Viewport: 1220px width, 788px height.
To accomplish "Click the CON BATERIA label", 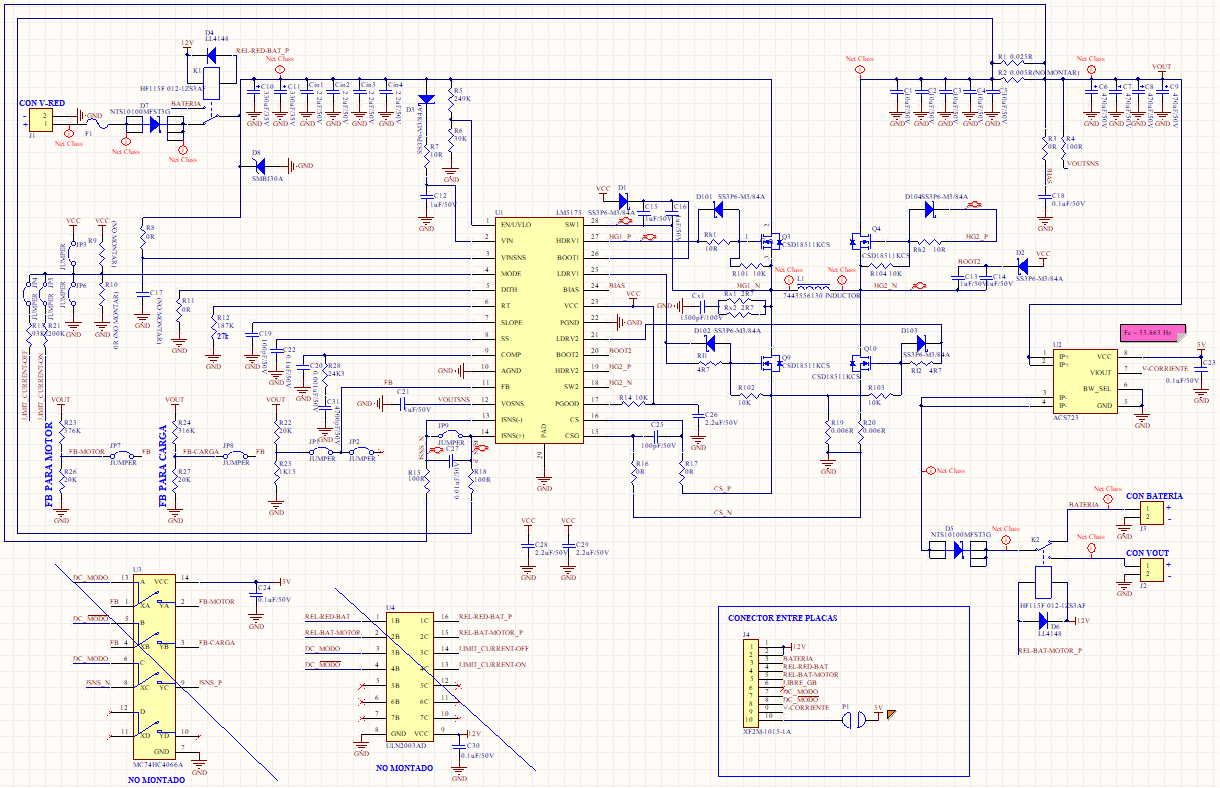I will (x=1155, y=496).
